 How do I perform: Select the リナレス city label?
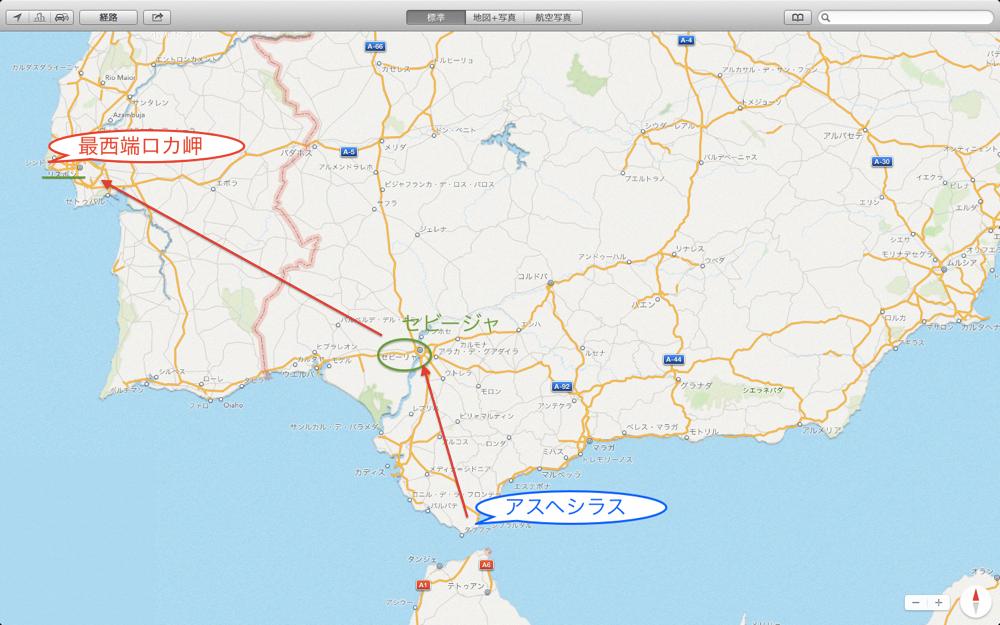(689, 249)
